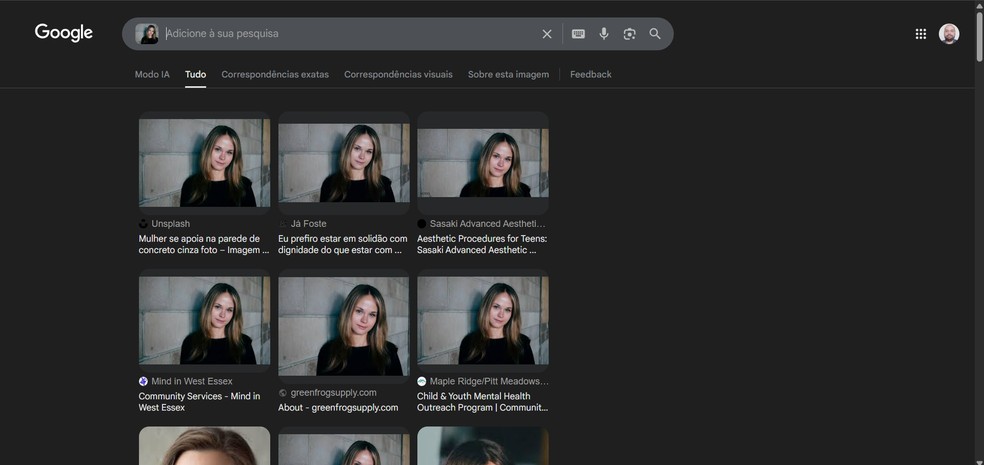Click the Maple Ridge/Pitt Meadows favicon
The width and height of the screenshot is (984, 465).
point(422,382)
